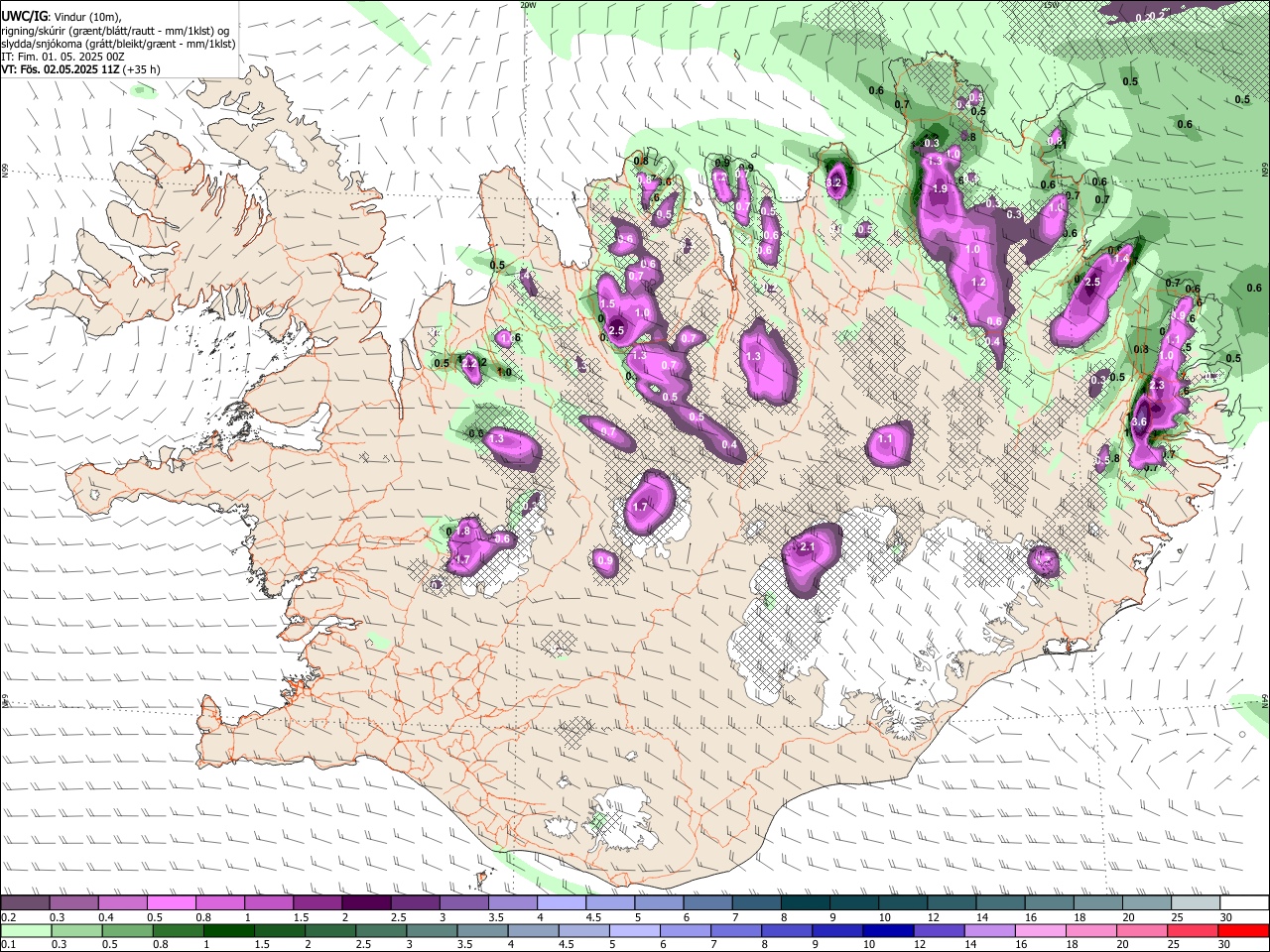This screenshot has width=1270, height=952.
Task: Click the 'rigning/skúrir' legend description line
Action: (117, 30)
